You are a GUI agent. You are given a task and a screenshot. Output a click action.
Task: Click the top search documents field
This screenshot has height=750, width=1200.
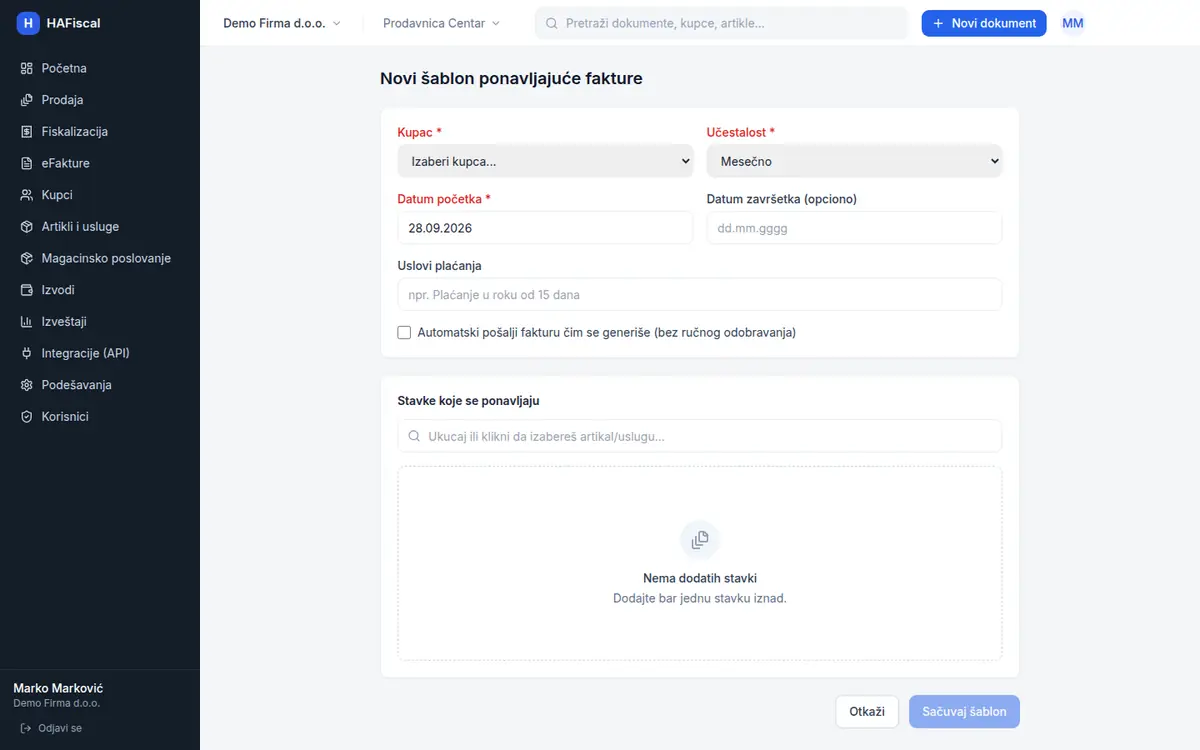(x=721, y=23)
